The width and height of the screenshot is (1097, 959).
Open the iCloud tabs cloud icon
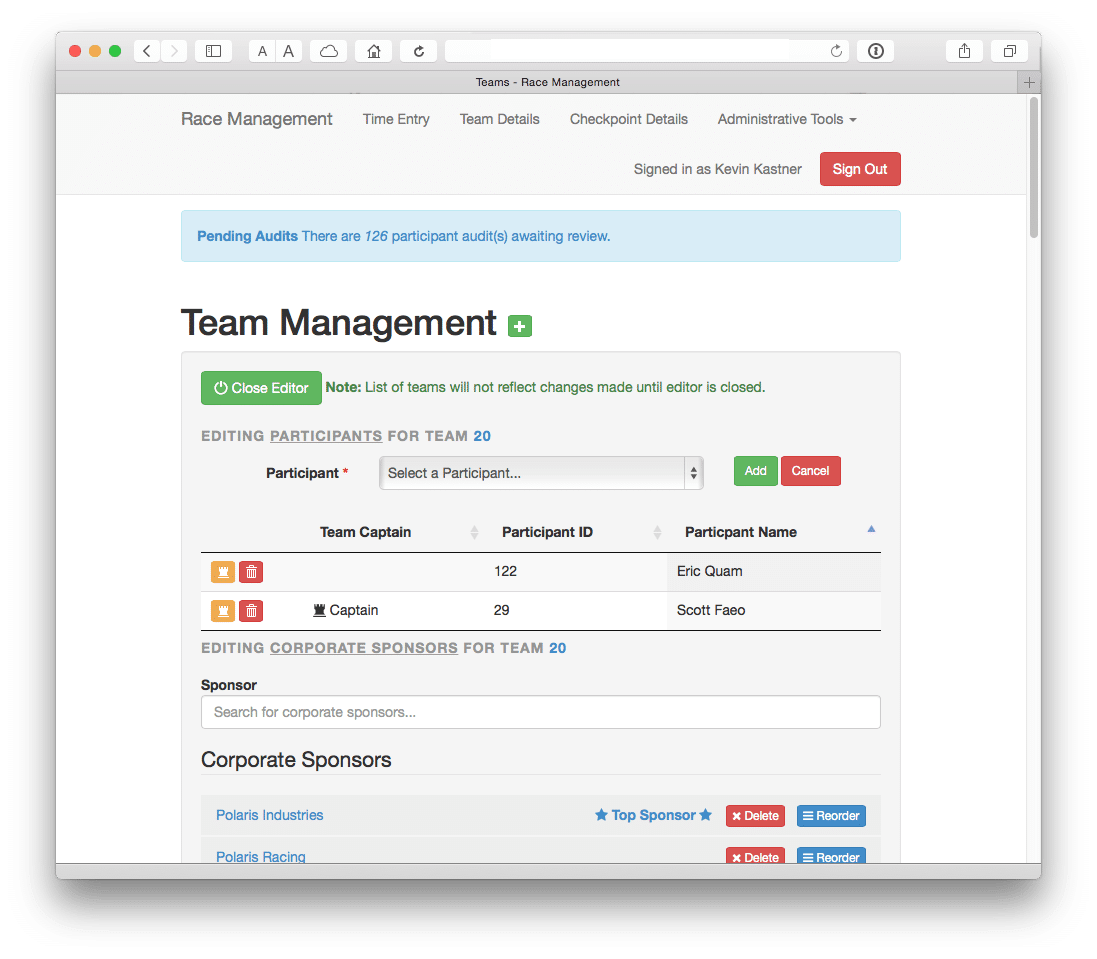pyautogui.click(x=329, y=51)
